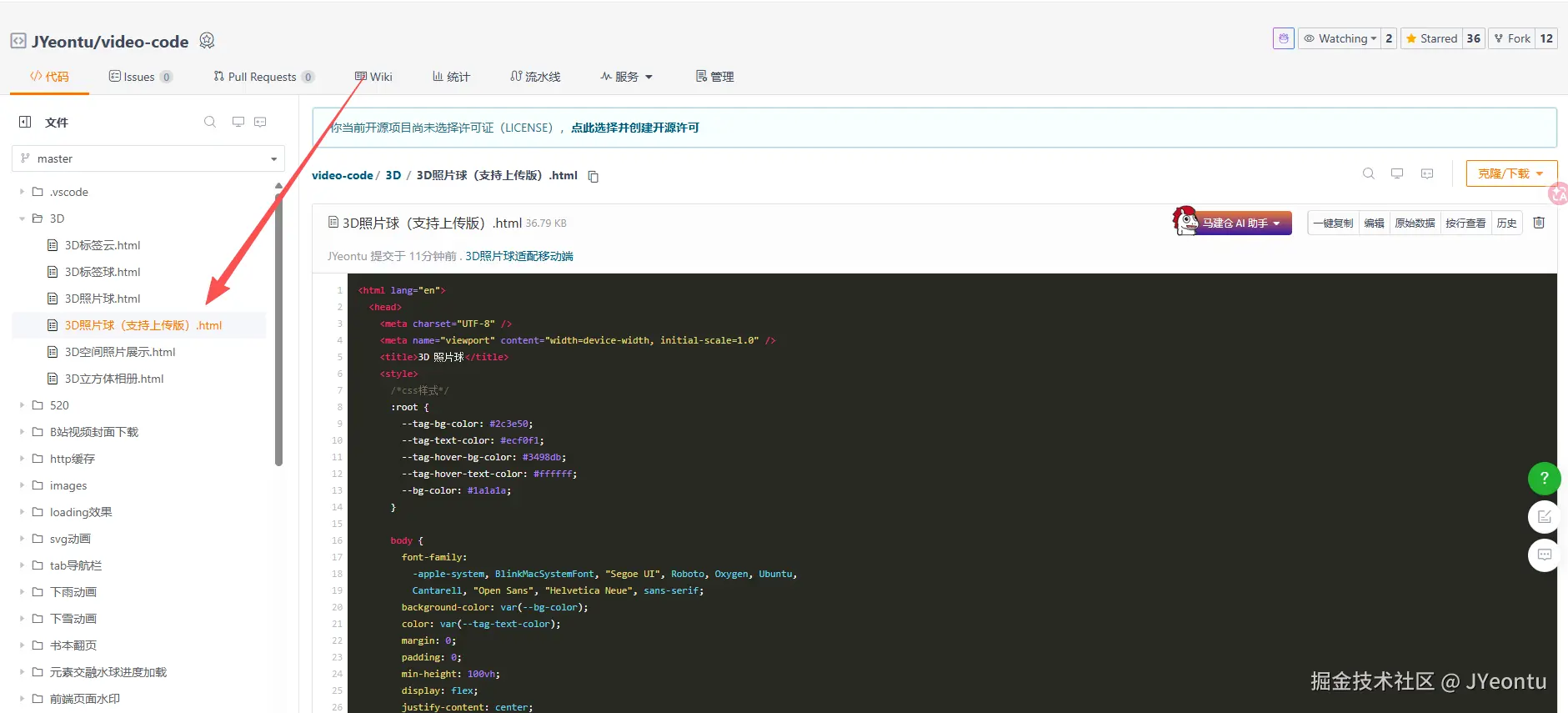Open the repository badge icon beside title

click(208, 41)
